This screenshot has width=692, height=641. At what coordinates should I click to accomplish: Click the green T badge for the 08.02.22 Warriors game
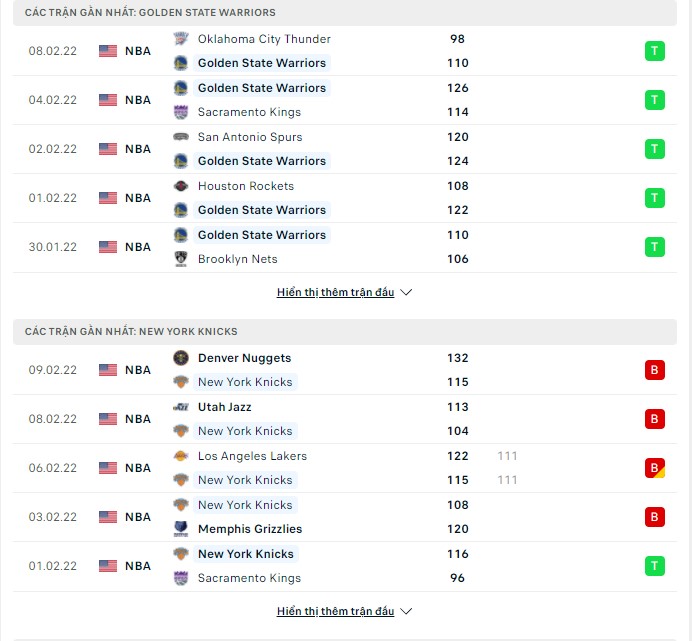tap(654, 51)
